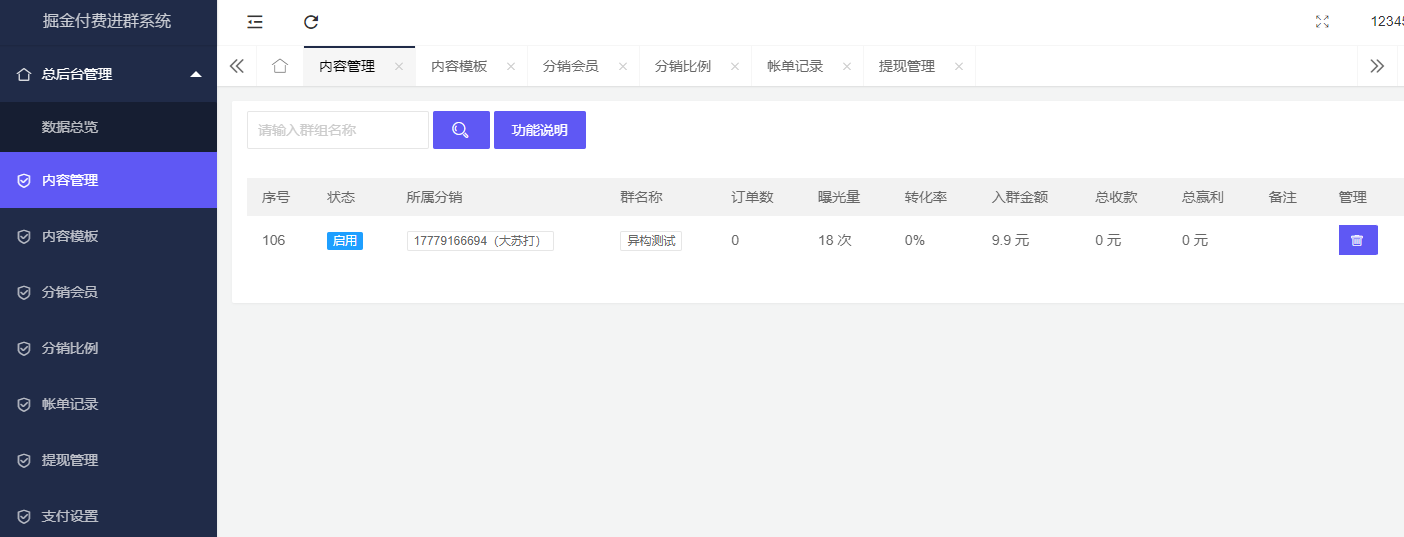Close the 分销会员 tab
Viewport: 1404px width, 537px height.
tap(623, 67)
